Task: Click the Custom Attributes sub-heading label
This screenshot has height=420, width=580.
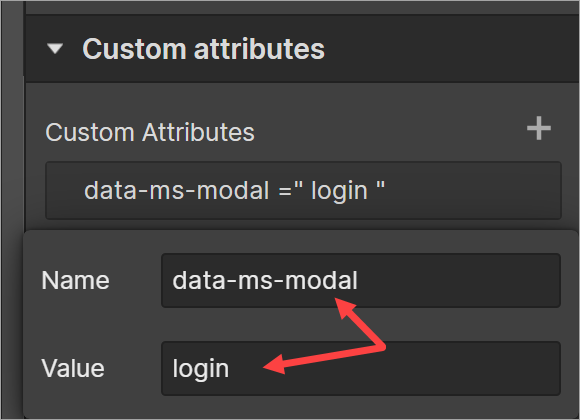Action: pyautogui.click(x=150, y=132)
